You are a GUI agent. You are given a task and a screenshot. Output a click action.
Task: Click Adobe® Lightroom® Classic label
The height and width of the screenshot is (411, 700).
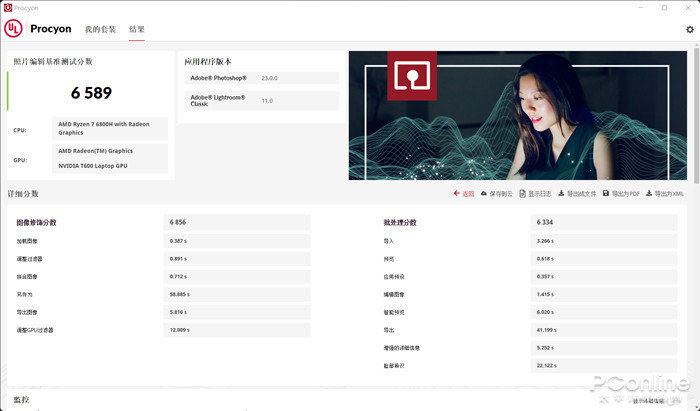pyautogui.click(x=217, y=100)
